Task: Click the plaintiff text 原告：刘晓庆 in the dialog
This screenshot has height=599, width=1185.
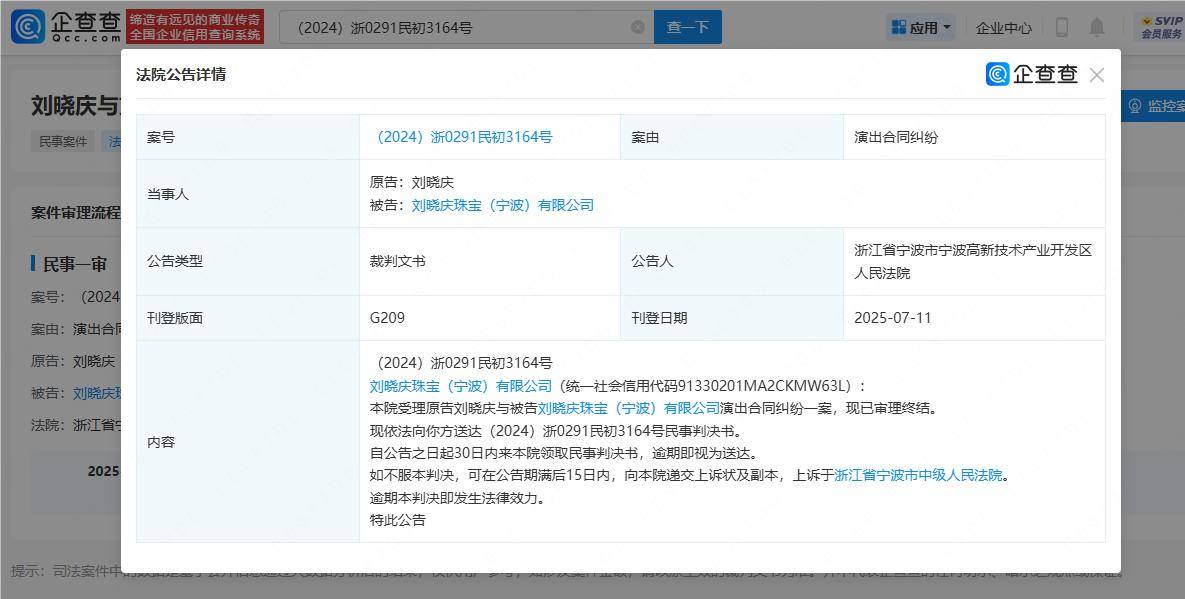Action: click(412, 182)
